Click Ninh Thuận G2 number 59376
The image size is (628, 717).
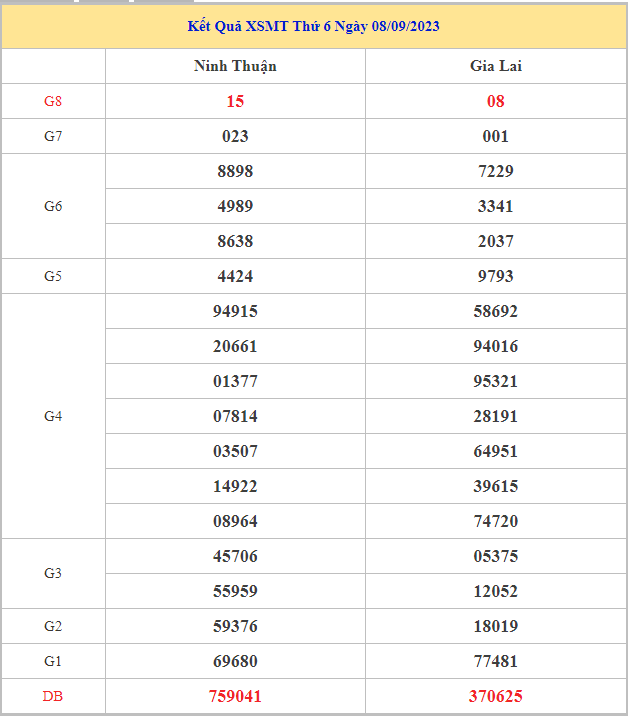coord(235,626)
